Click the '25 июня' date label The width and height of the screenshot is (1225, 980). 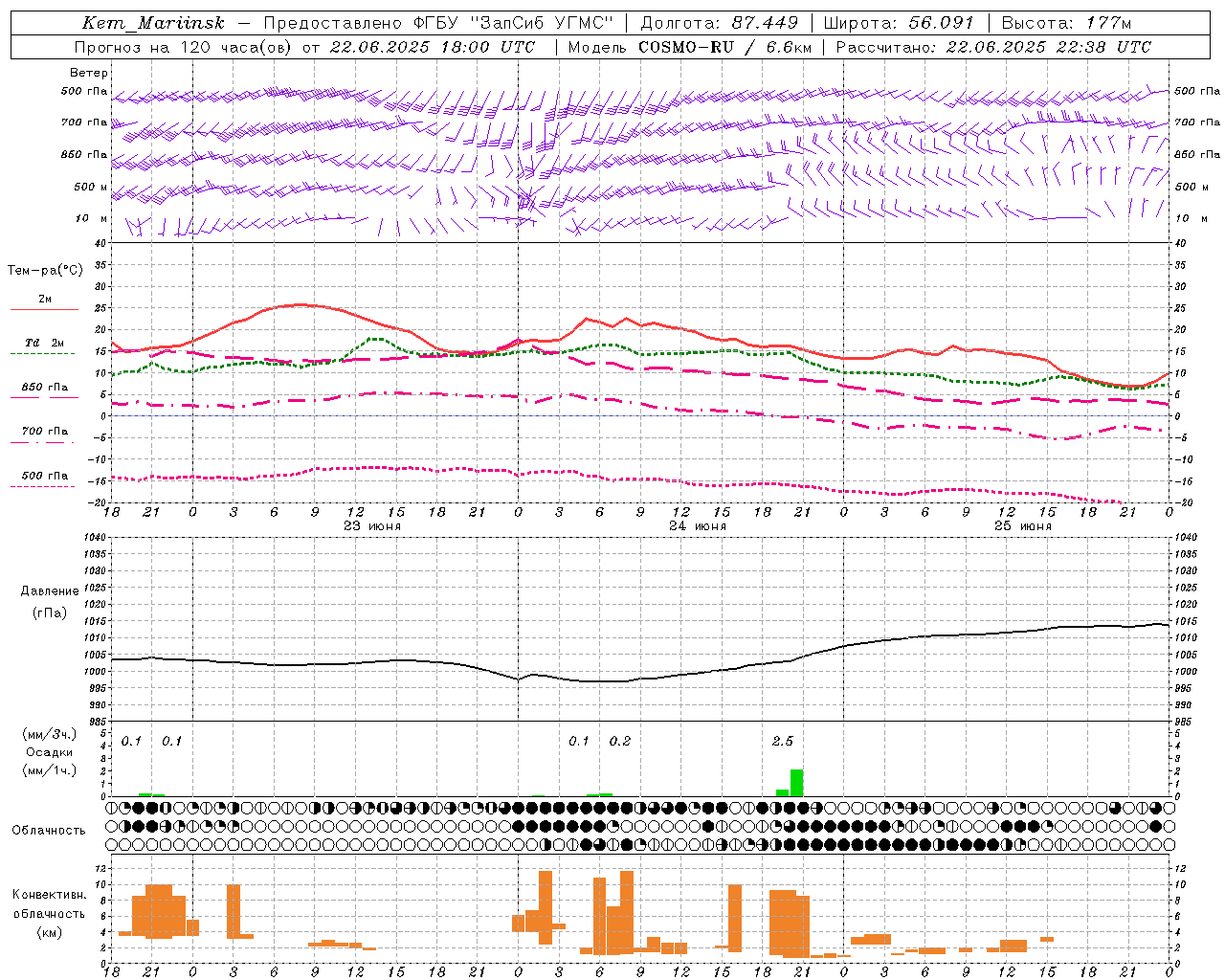1023,526
